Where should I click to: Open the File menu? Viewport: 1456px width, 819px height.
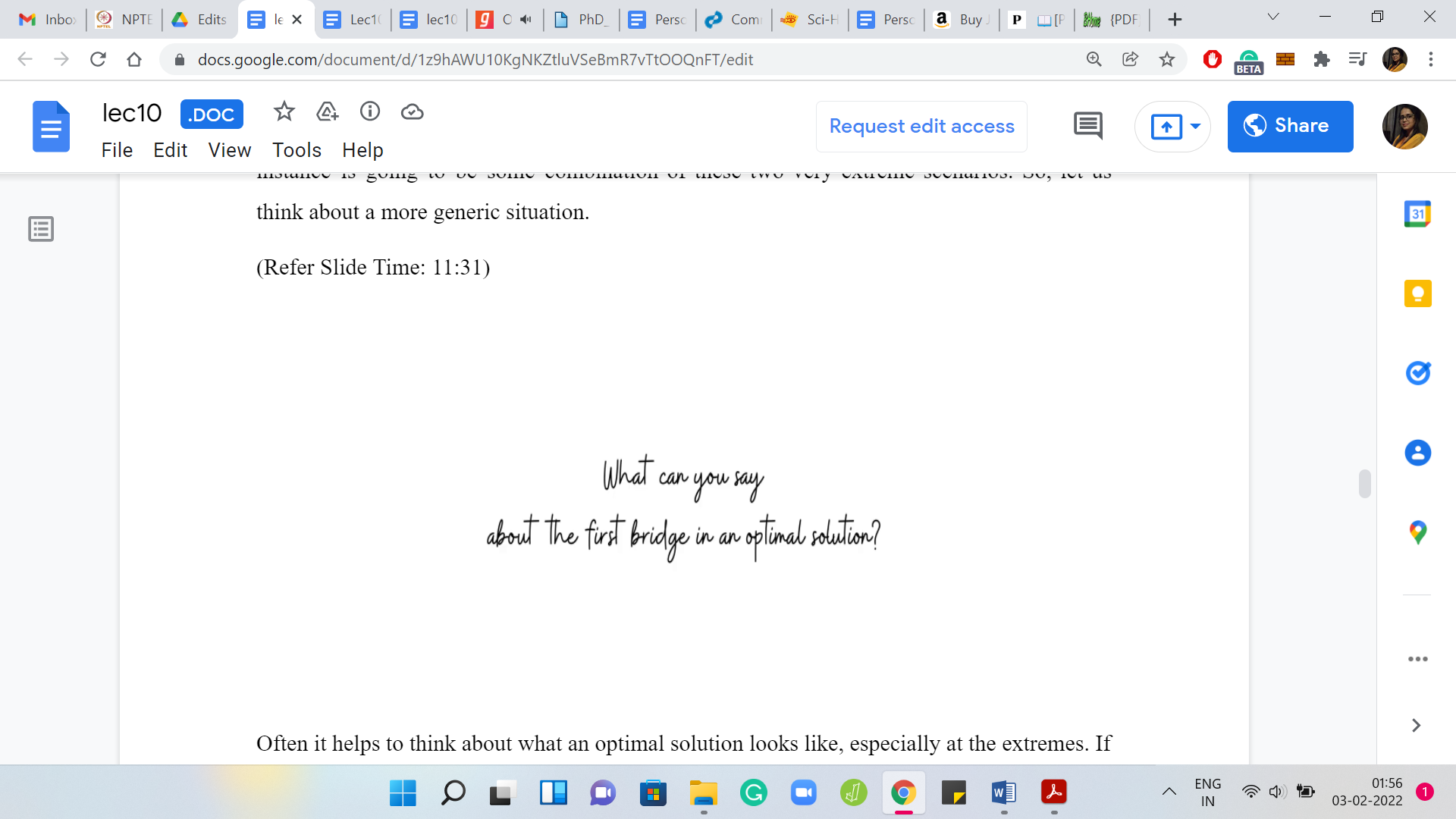(117, 150)
